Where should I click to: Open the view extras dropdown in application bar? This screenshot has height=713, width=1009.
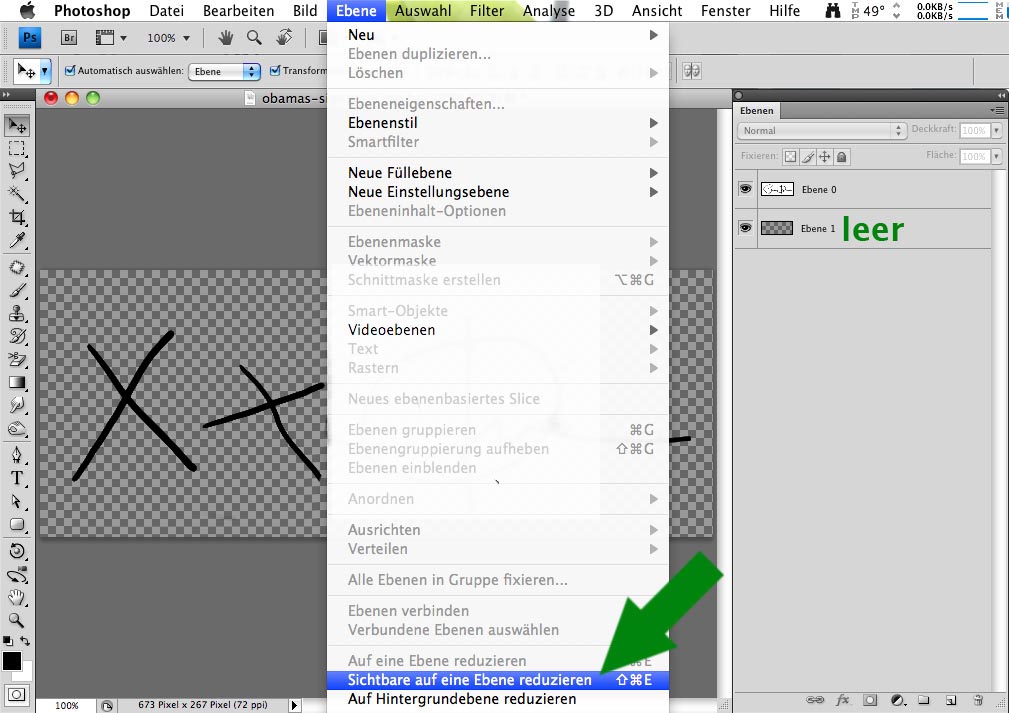tap(111, 38)
